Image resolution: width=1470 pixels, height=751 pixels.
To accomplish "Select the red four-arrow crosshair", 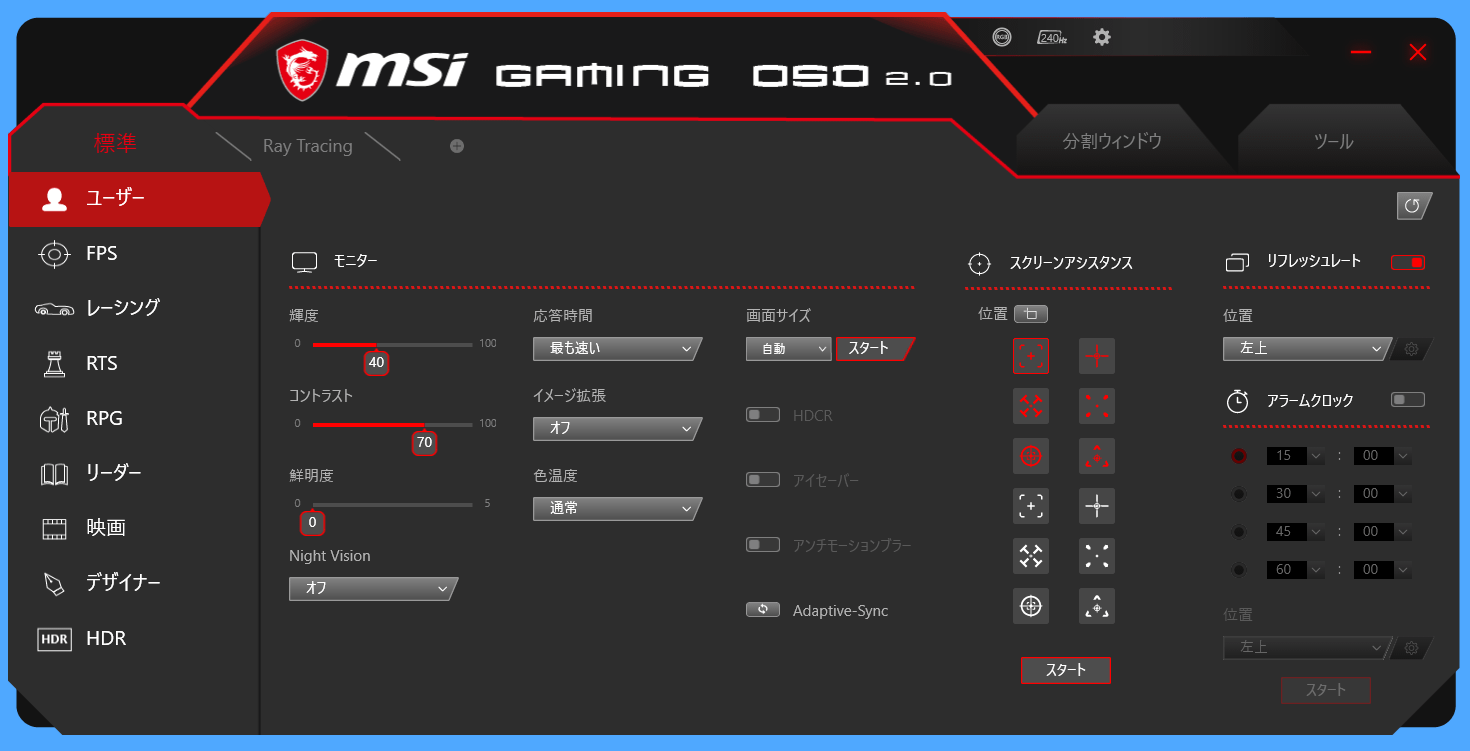I will (1031, 406).
